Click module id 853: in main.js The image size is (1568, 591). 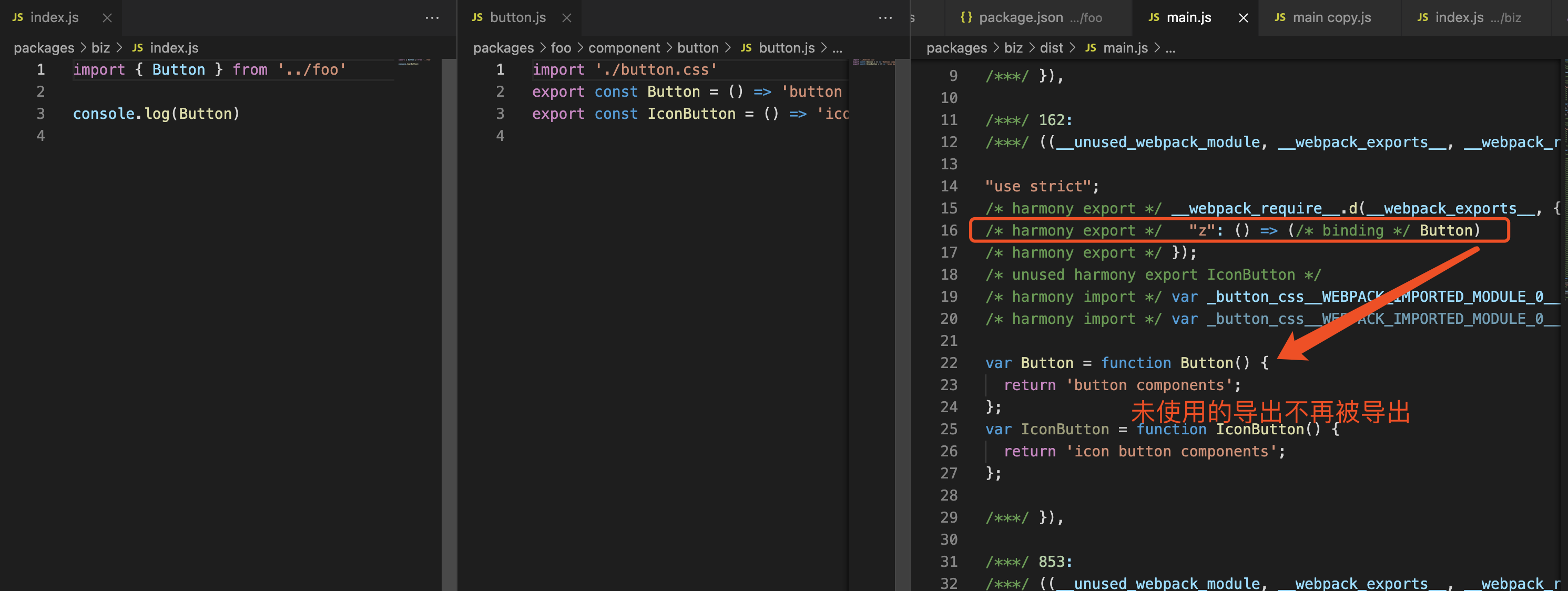(x=1055, y=562)
